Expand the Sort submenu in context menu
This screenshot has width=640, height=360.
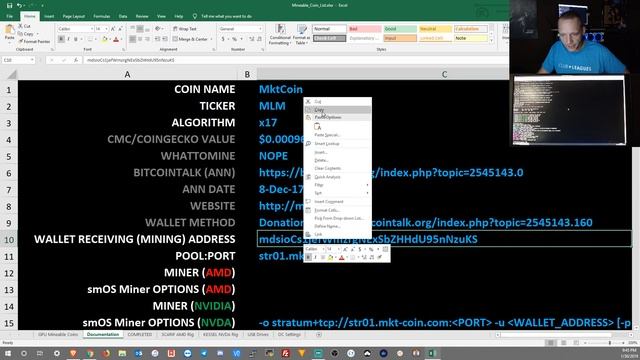coord(337,193)
